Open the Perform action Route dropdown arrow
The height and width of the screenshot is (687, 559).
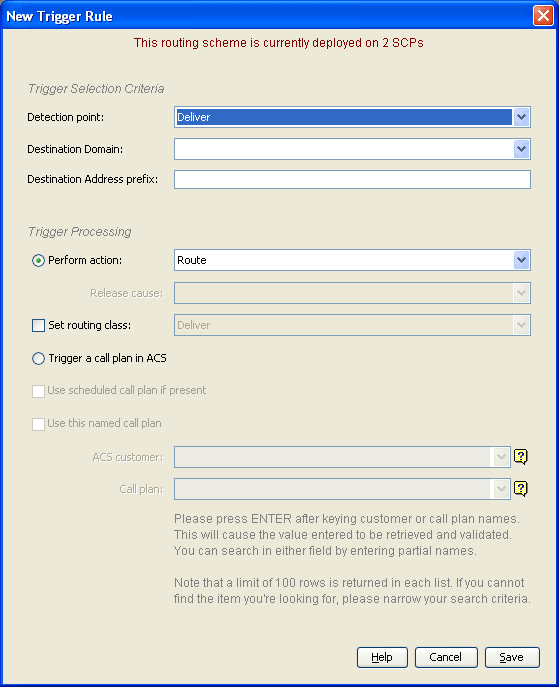point(521,260)
